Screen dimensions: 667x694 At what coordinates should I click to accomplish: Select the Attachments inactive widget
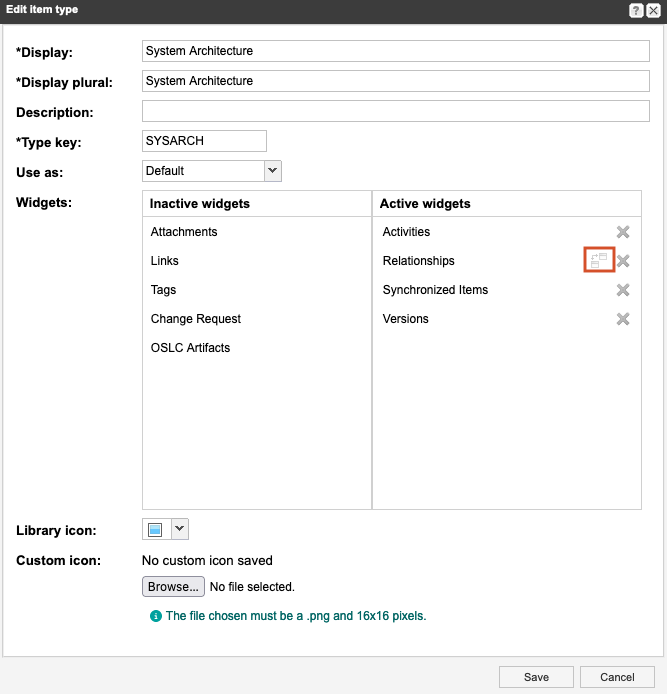(x=184, y=231)
